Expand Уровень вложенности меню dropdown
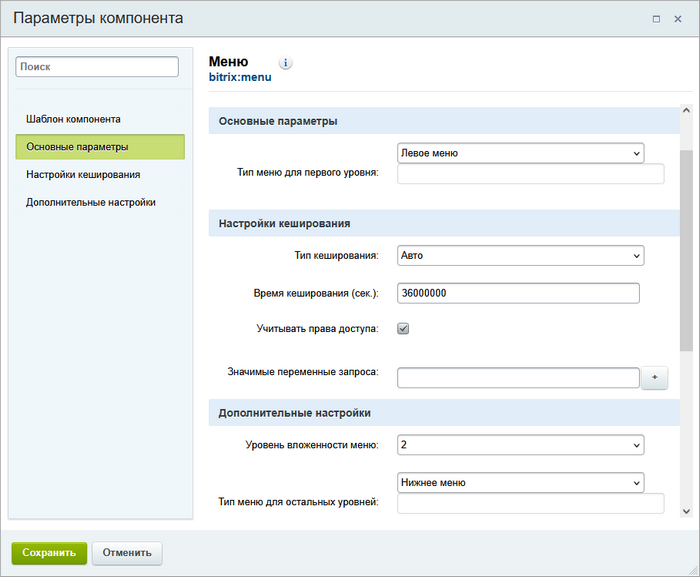The image size is (700, 577). pyautogui.click(x=520, y=445)
